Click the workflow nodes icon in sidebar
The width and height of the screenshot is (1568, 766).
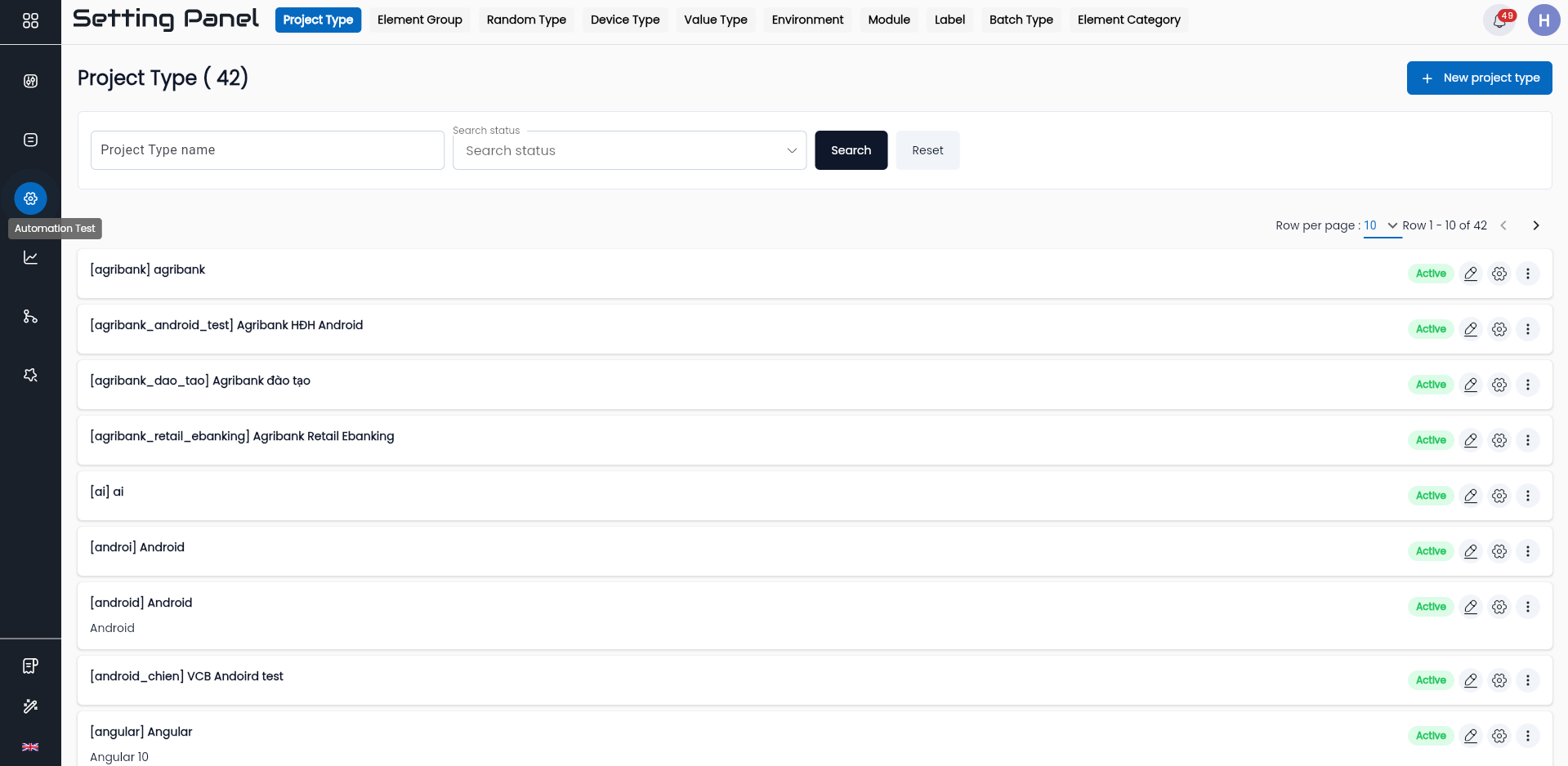30,316
